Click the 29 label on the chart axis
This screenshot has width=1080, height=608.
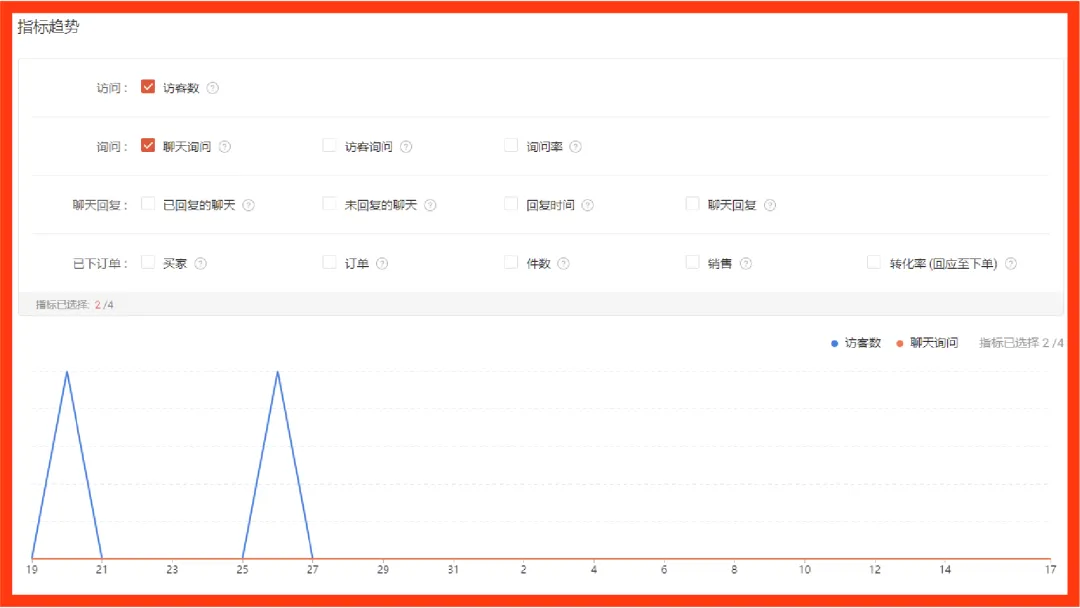point(383,569)
